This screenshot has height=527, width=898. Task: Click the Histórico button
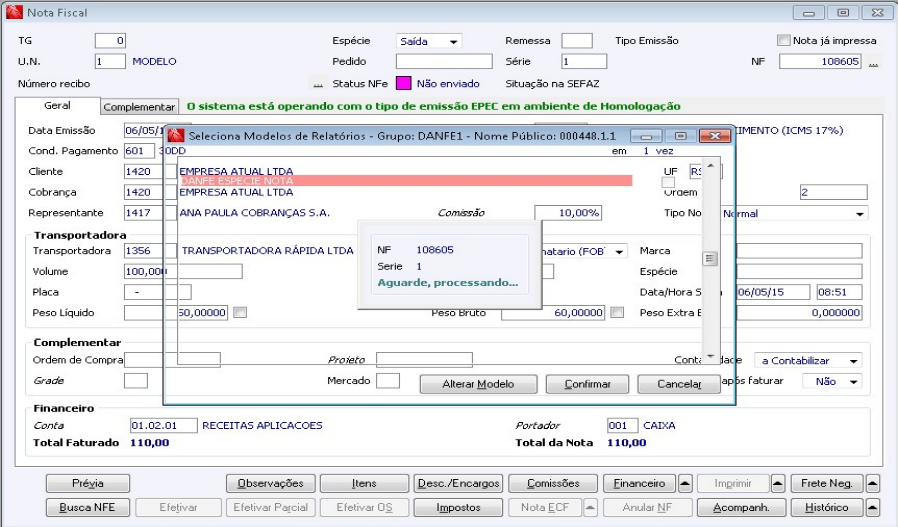pos(827,508)
